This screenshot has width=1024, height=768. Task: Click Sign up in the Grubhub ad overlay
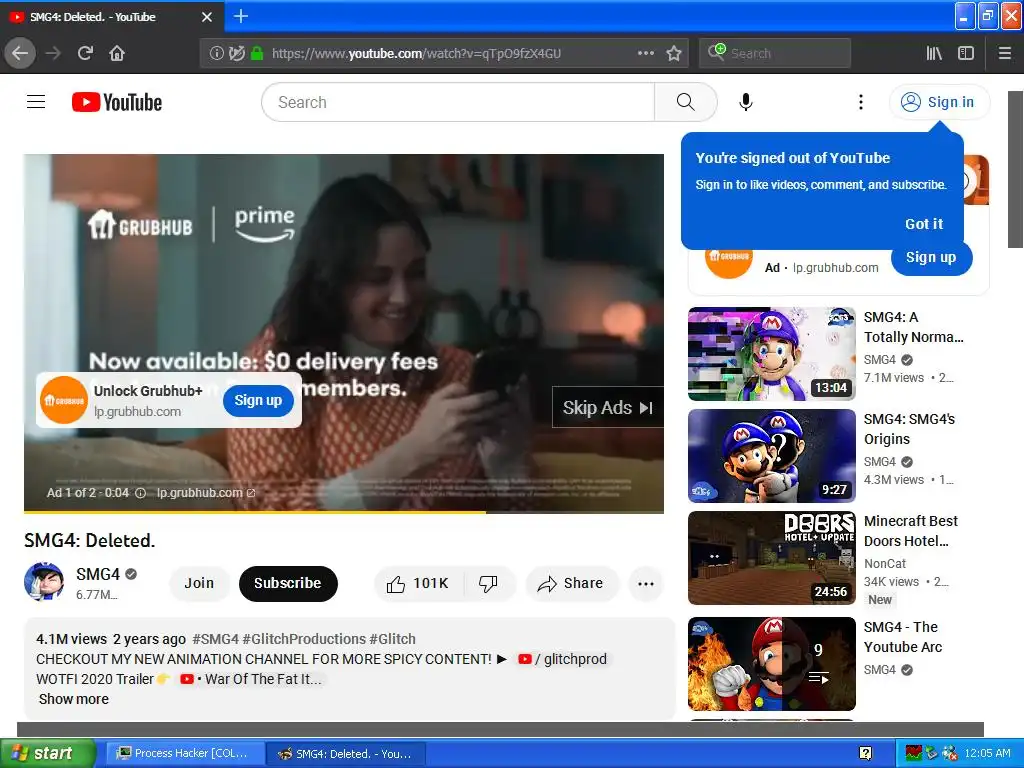[258, 400]
